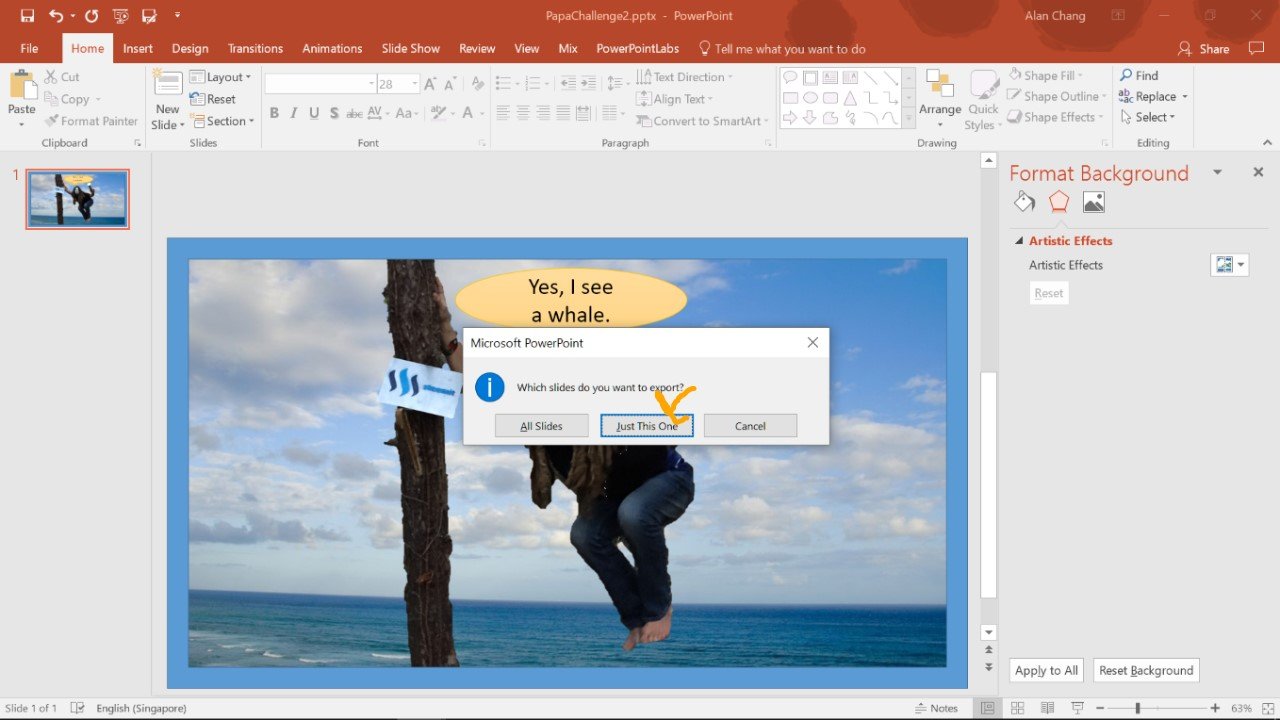
Task: Open Customize Quick Access Toolbar dropdown
Action: [x=177, y=16]
